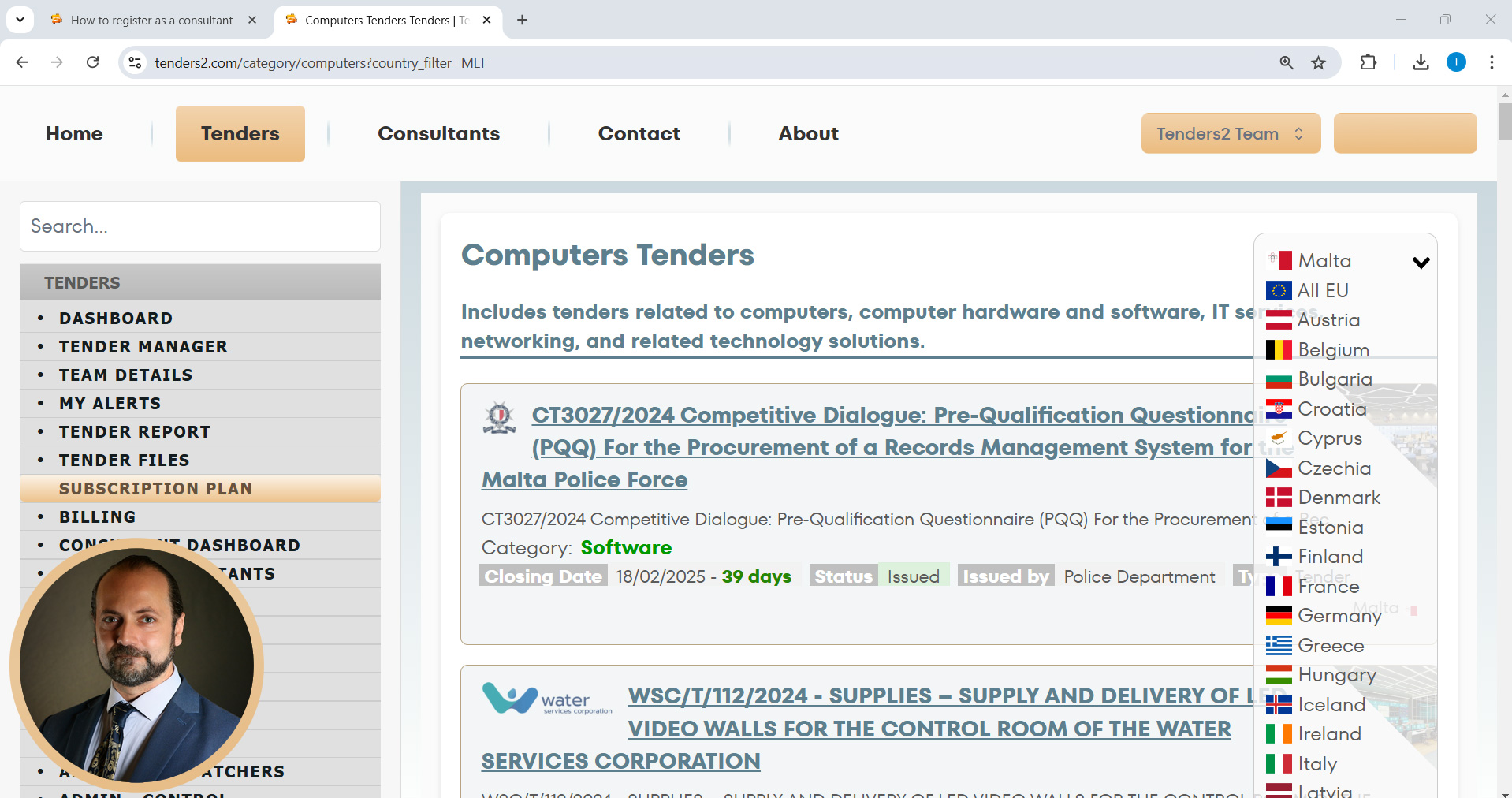The height and width of the screenshot is (798, 1512).
Task: Open the browser extensions puzzle icon
Action: (1369, 62)
